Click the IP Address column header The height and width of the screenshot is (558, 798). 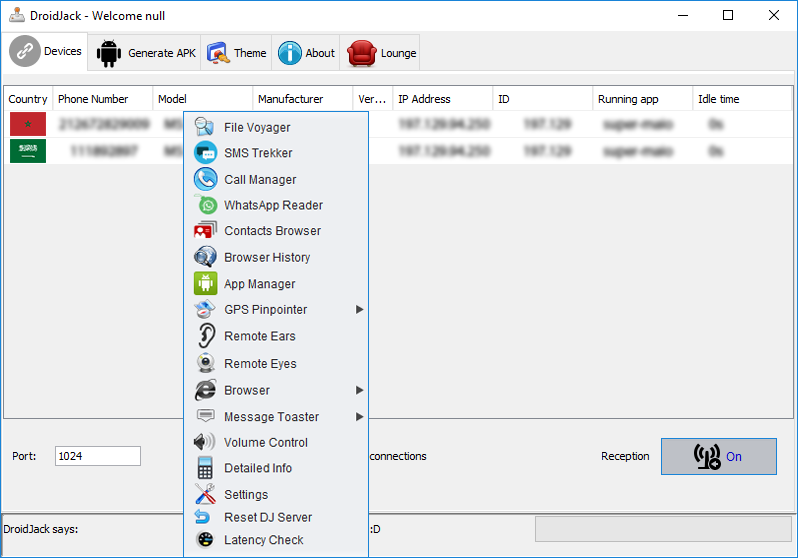tap(442, 99)
